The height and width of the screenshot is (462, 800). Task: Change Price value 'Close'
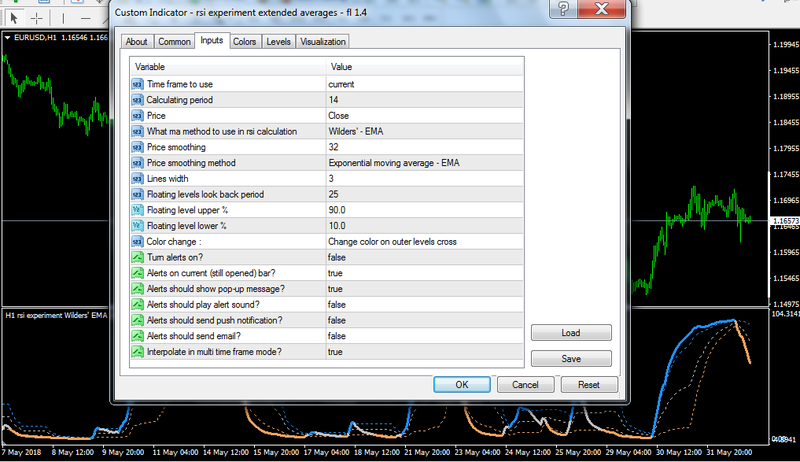point(425,116)
